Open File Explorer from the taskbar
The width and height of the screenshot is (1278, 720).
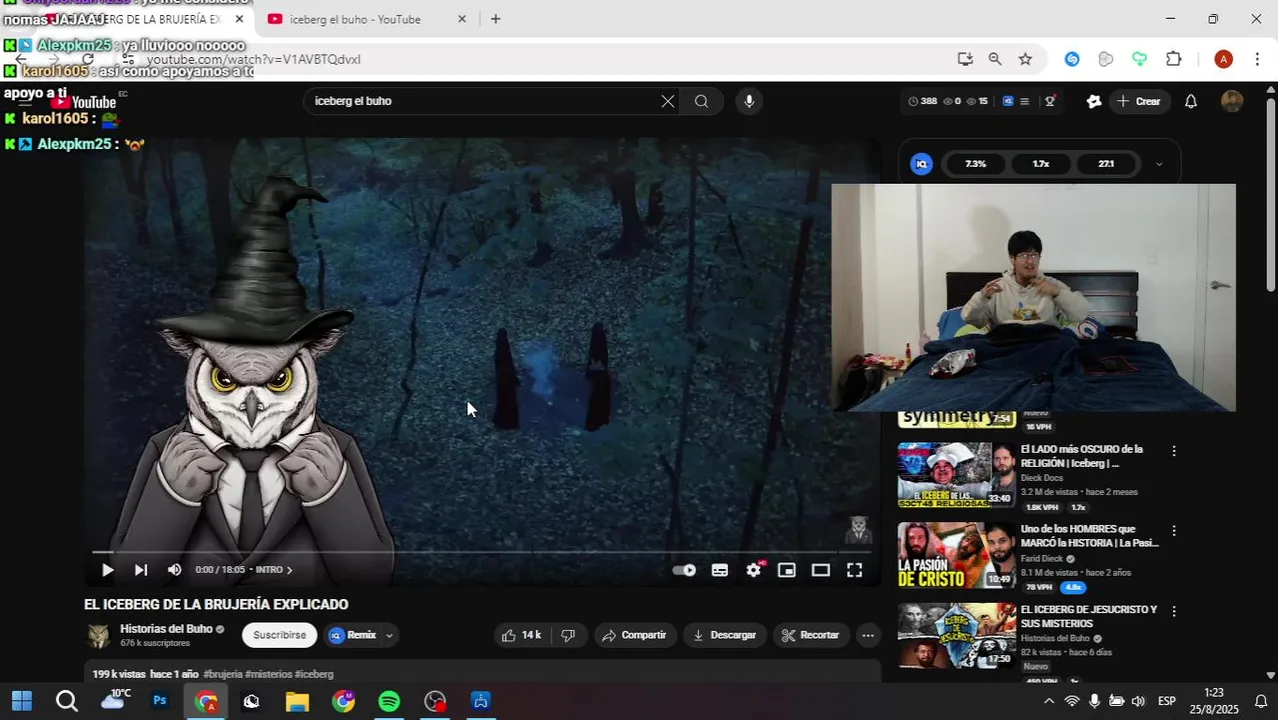[x=297, y=701]
